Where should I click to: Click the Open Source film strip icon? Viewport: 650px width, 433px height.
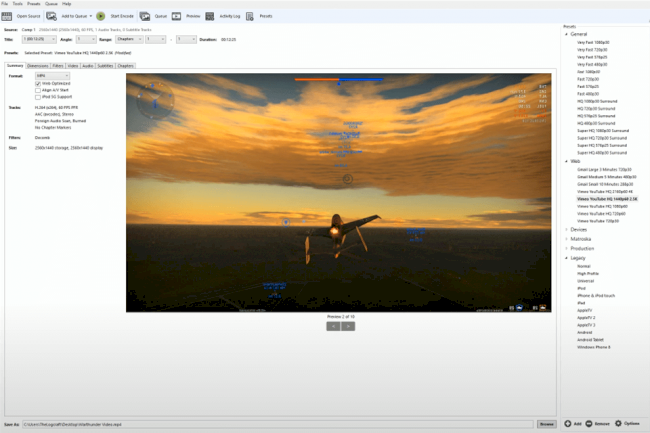(x=7, y=16)
